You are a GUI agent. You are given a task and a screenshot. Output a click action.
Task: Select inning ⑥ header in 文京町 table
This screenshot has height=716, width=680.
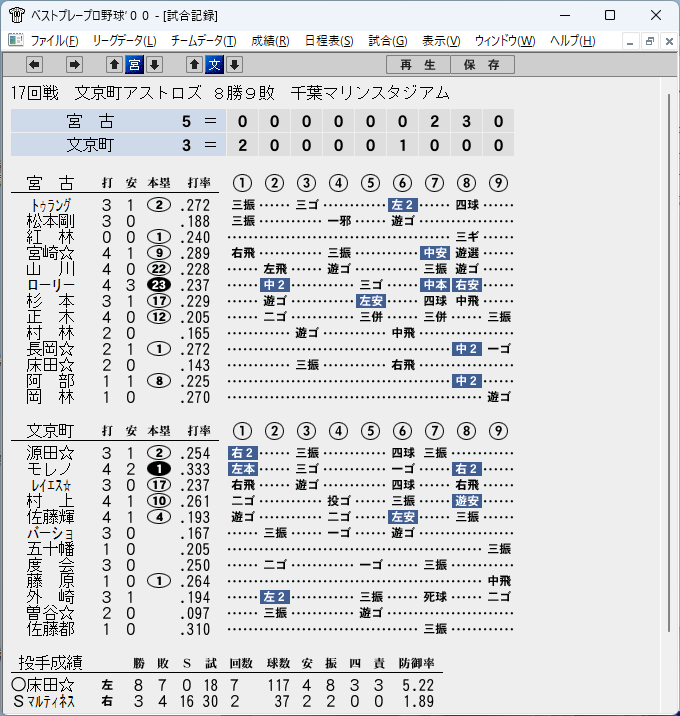click(x=402, y=431)
